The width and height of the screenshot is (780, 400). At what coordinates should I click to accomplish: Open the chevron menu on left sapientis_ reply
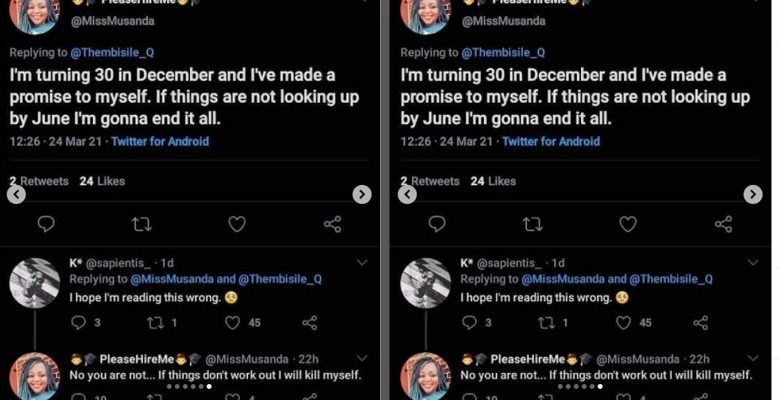click(x=361, y=262)
